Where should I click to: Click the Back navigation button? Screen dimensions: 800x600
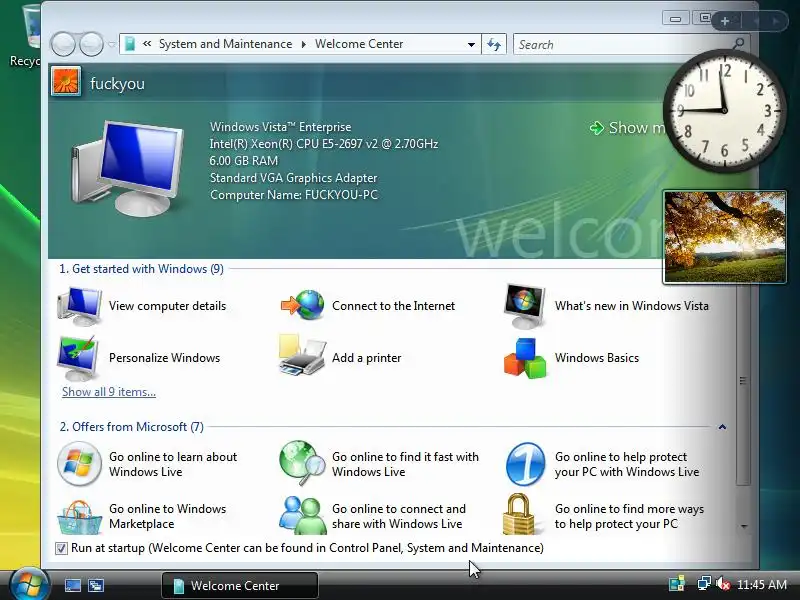tap(64, 44)
